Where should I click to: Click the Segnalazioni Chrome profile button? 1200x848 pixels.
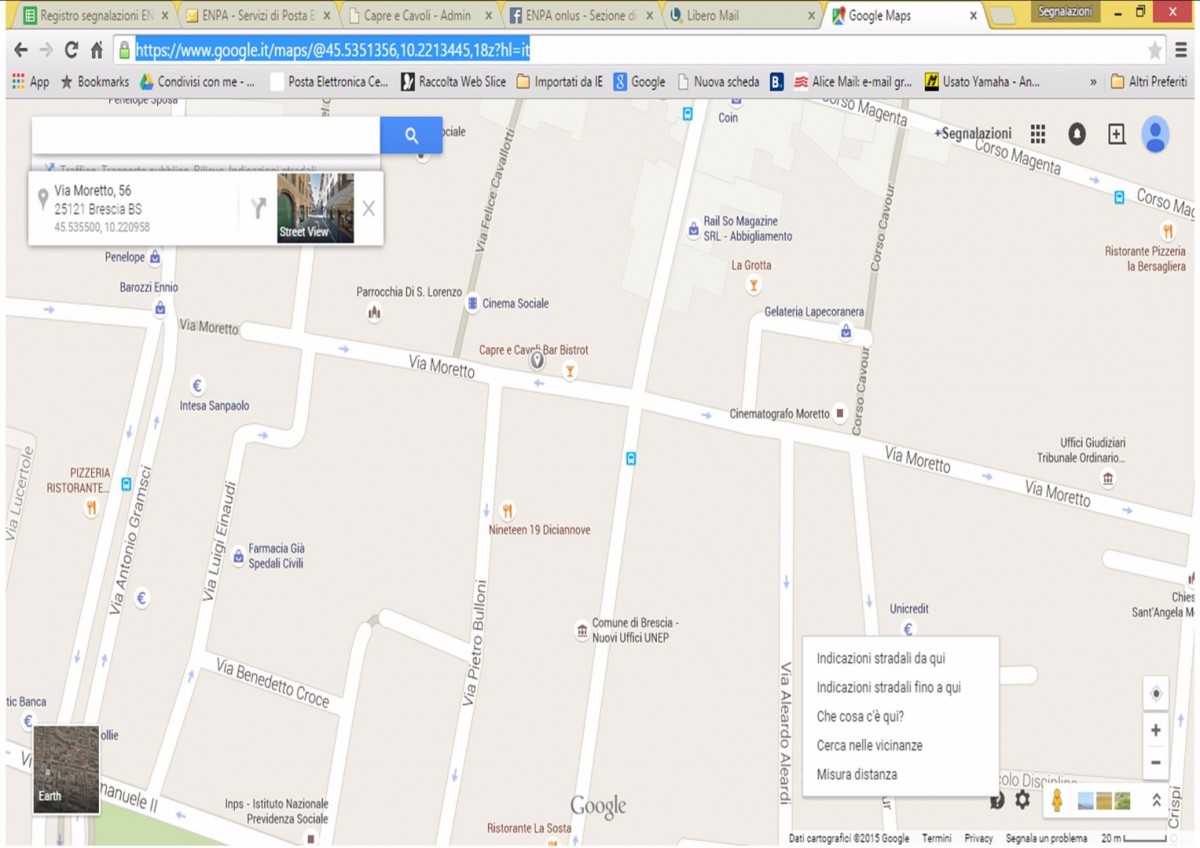coord(1064,12)
